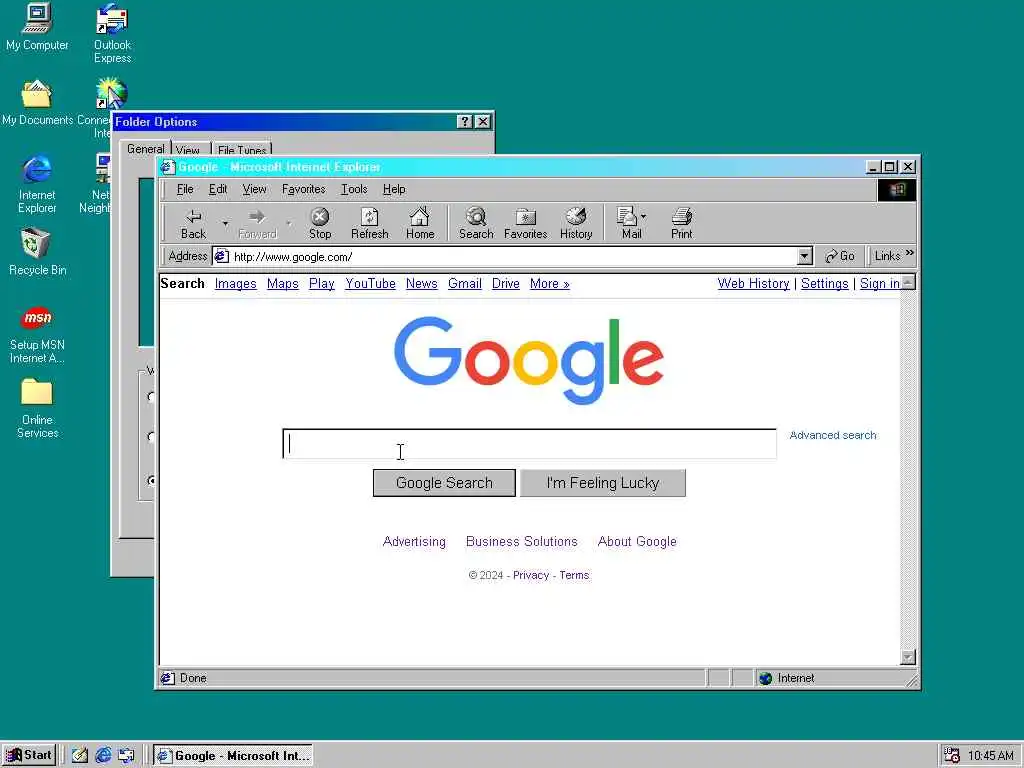Image resolution: width=1024 pixels, height=768 pixels.
Task: Go back with the Back toolbar button
Action: pyautogui.click(x=193, y=224)
